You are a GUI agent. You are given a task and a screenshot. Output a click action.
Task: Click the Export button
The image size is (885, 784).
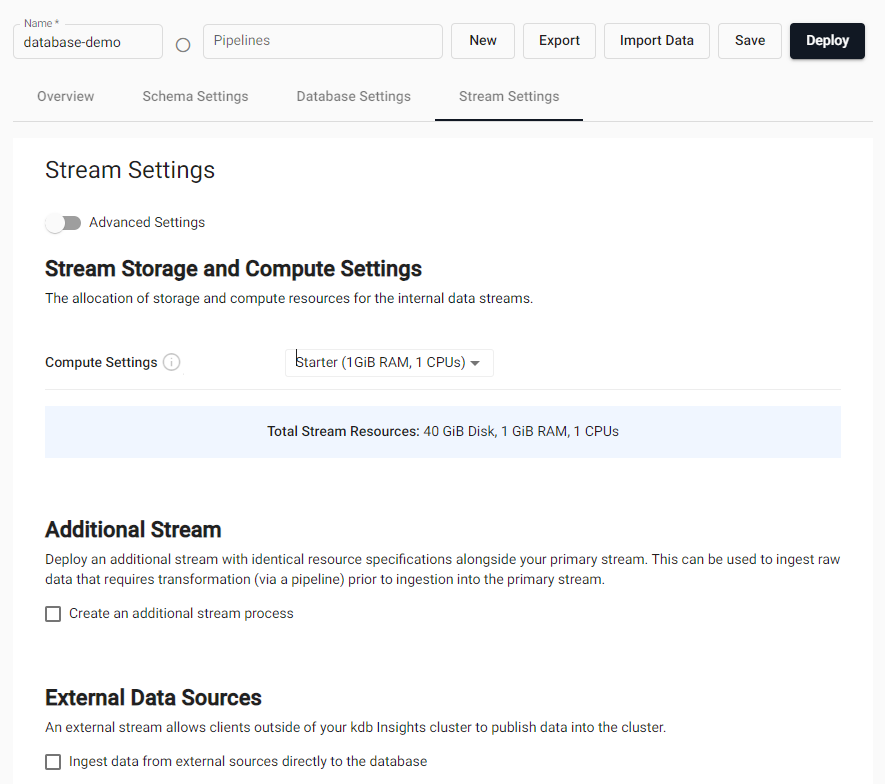pyautogui.click(x=559, y=41)
